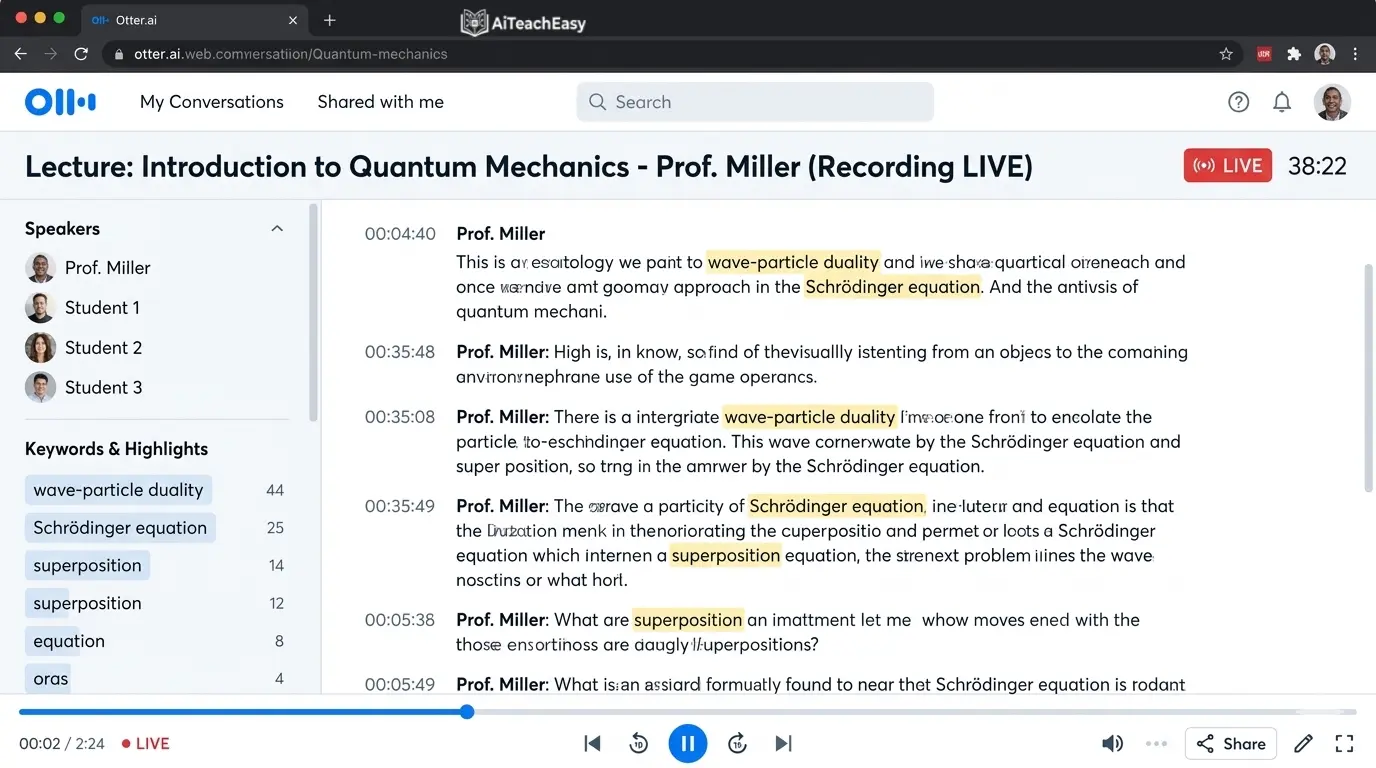1376x768 pixels.
Task: Open the Otter help menu
Action: 1238,101
